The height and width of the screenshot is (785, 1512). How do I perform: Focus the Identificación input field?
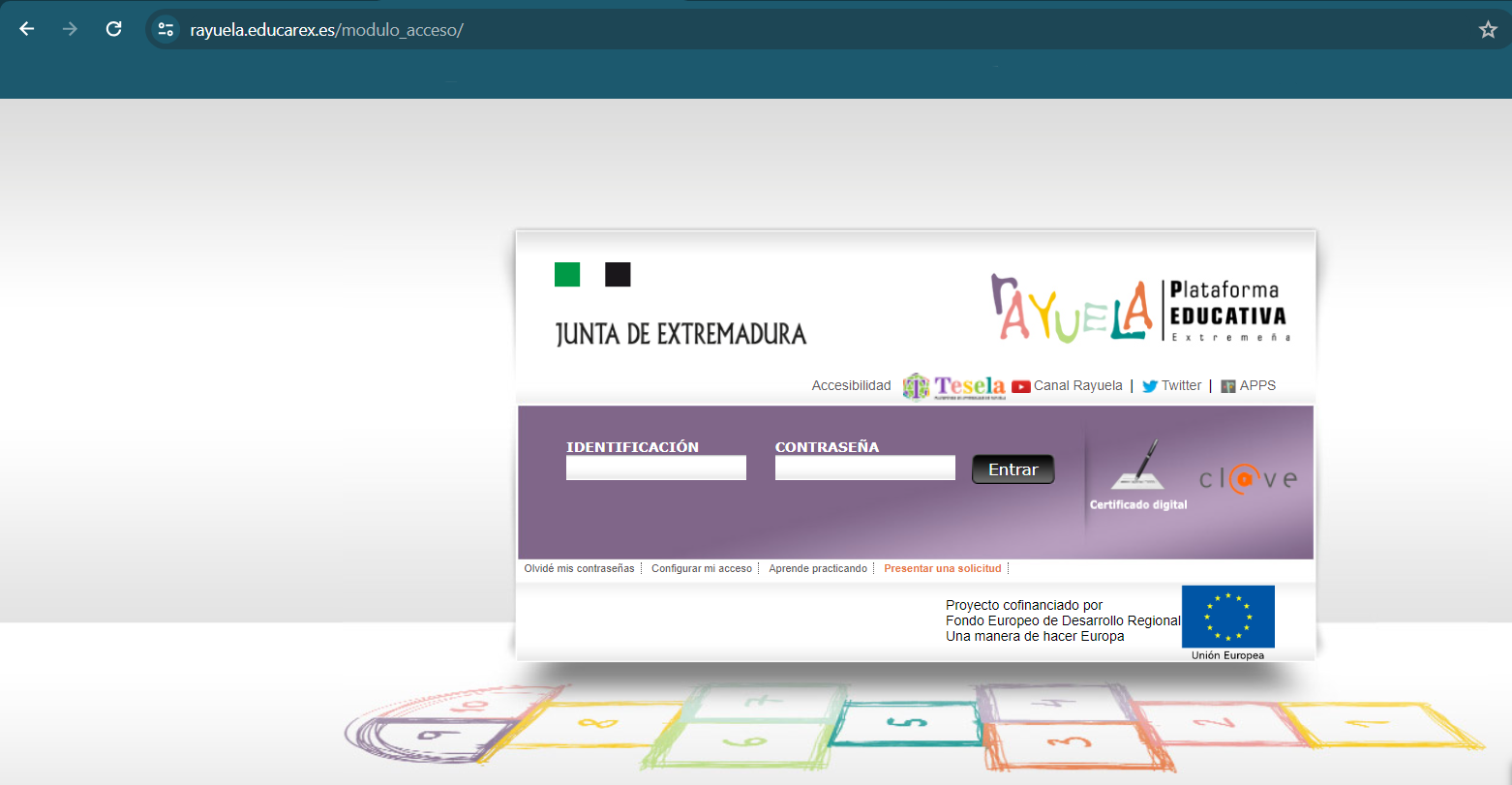pyautogui.click(x=656, y=468)
